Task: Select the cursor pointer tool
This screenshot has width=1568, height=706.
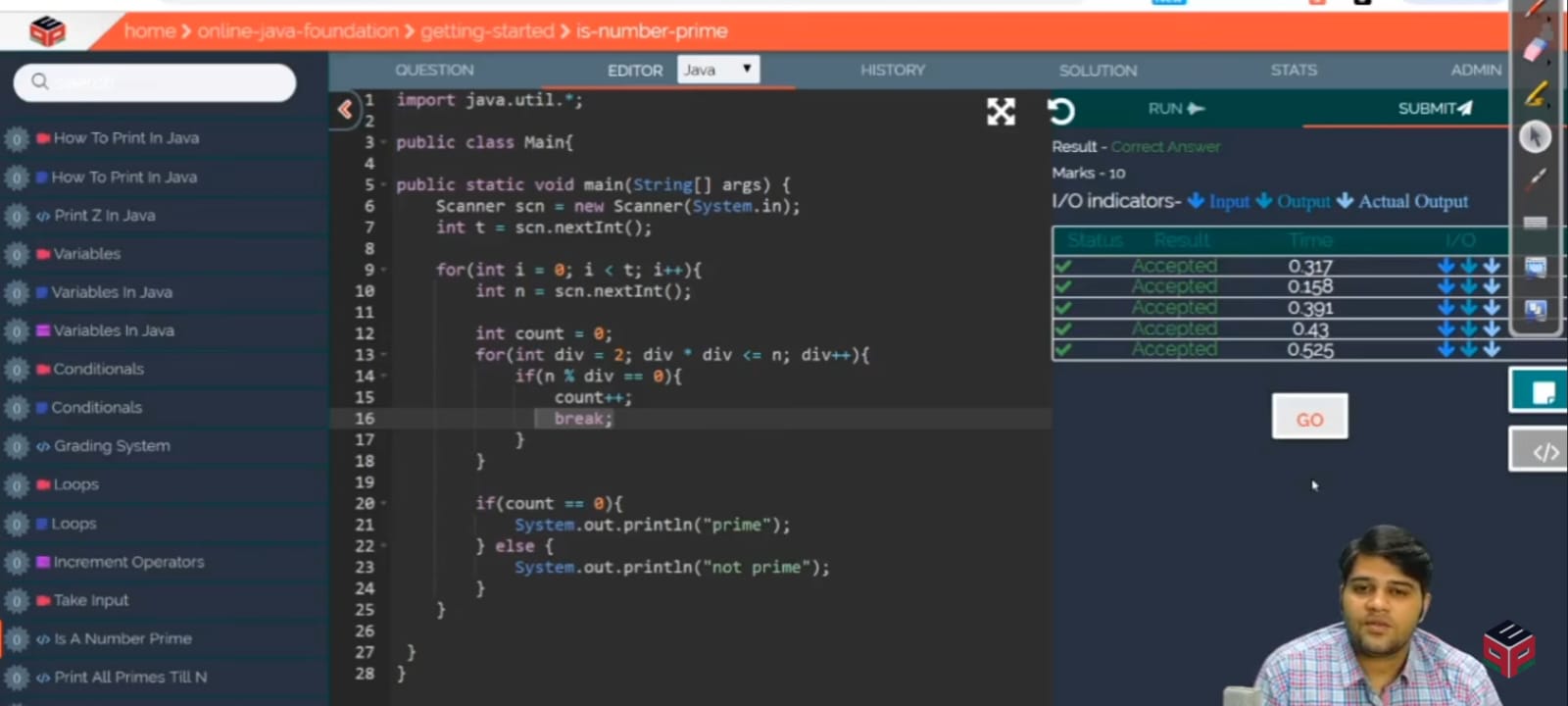Action: click(x=1535, y=137)
